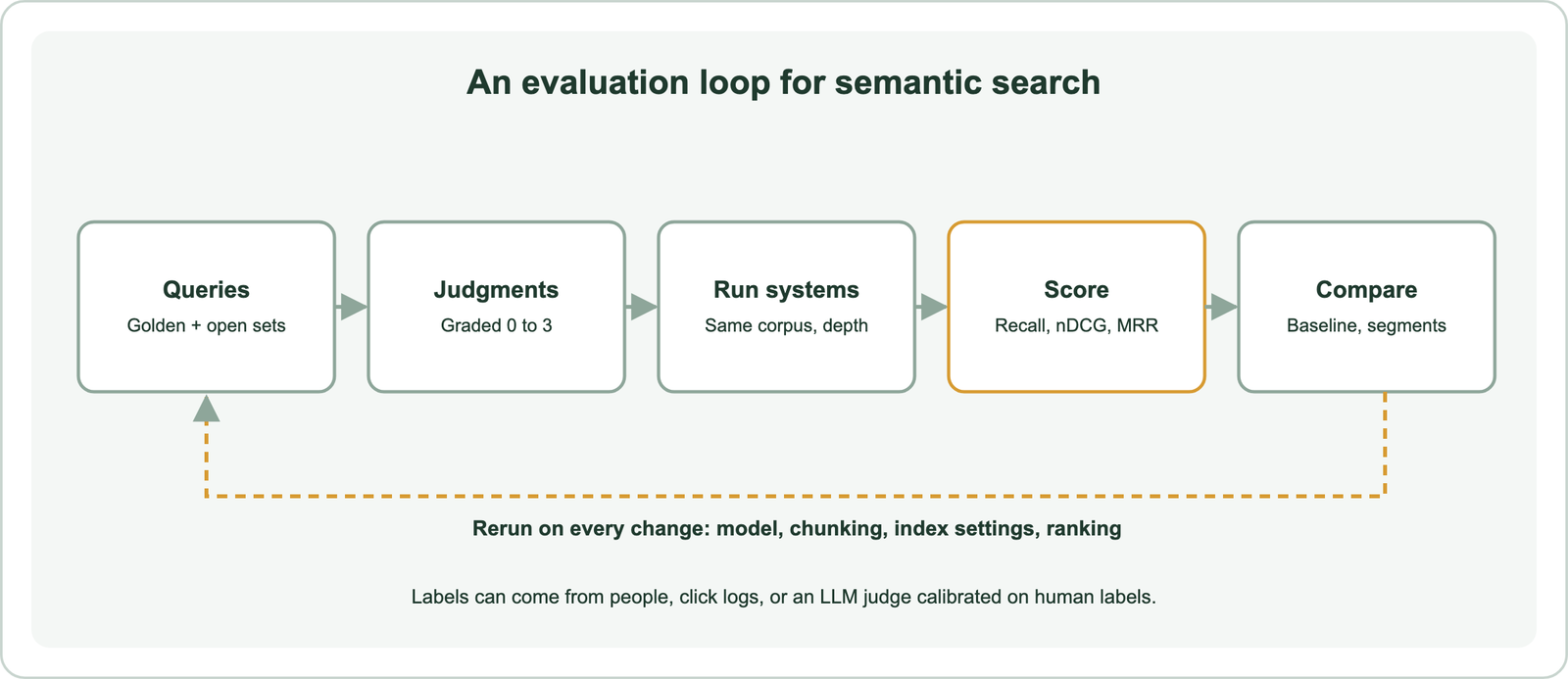Click the "Graded 0 to 3" subtitle
Viewport: 1568px width, 679px height.
pyautogui.click(x=496, y=325)
